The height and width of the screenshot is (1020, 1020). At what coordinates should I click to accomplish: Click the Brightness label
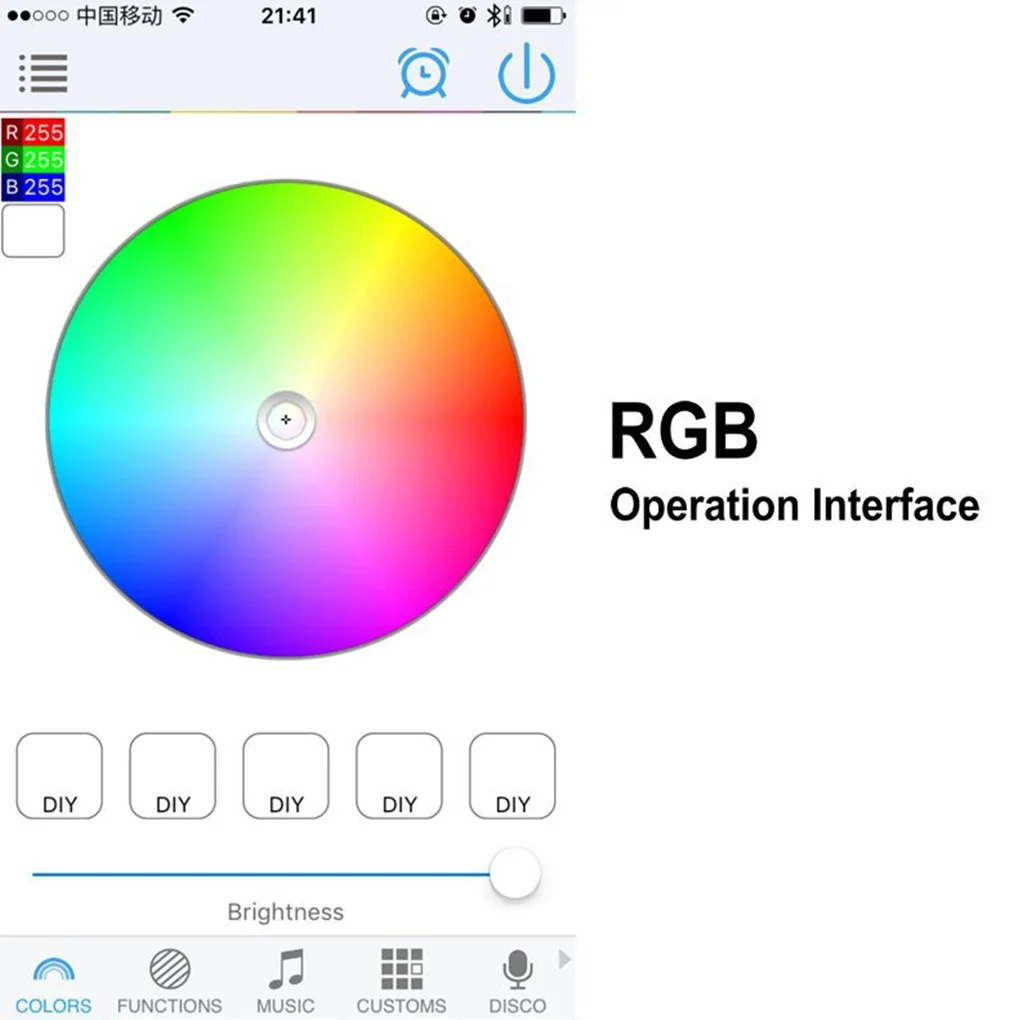(x=286, y=912)
